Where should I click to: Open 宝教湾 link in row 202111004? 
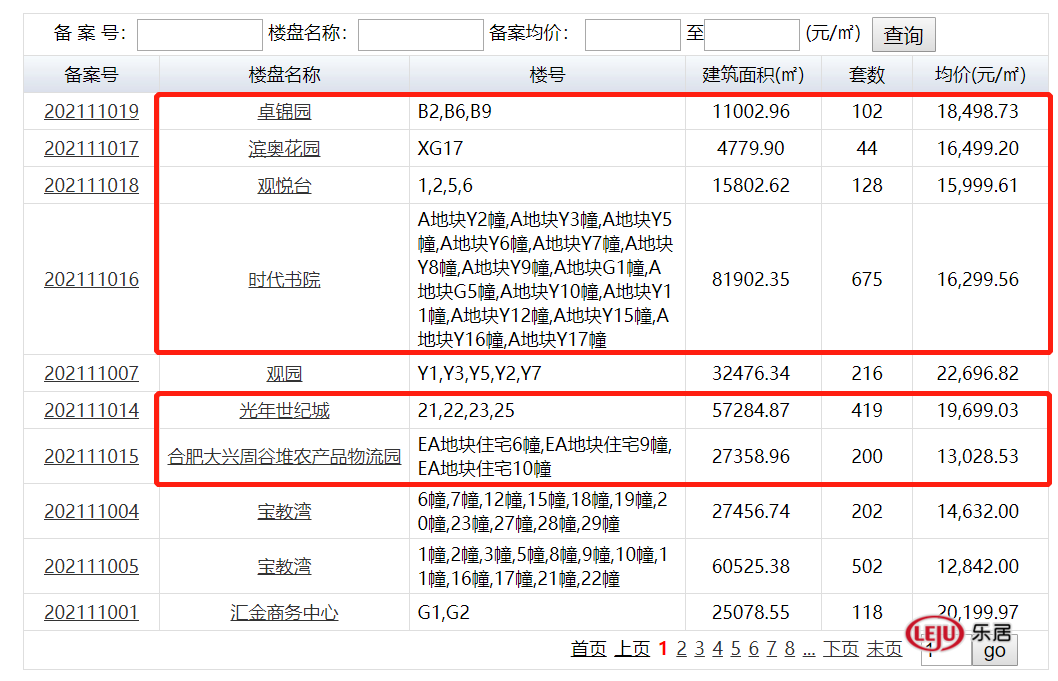284,512
